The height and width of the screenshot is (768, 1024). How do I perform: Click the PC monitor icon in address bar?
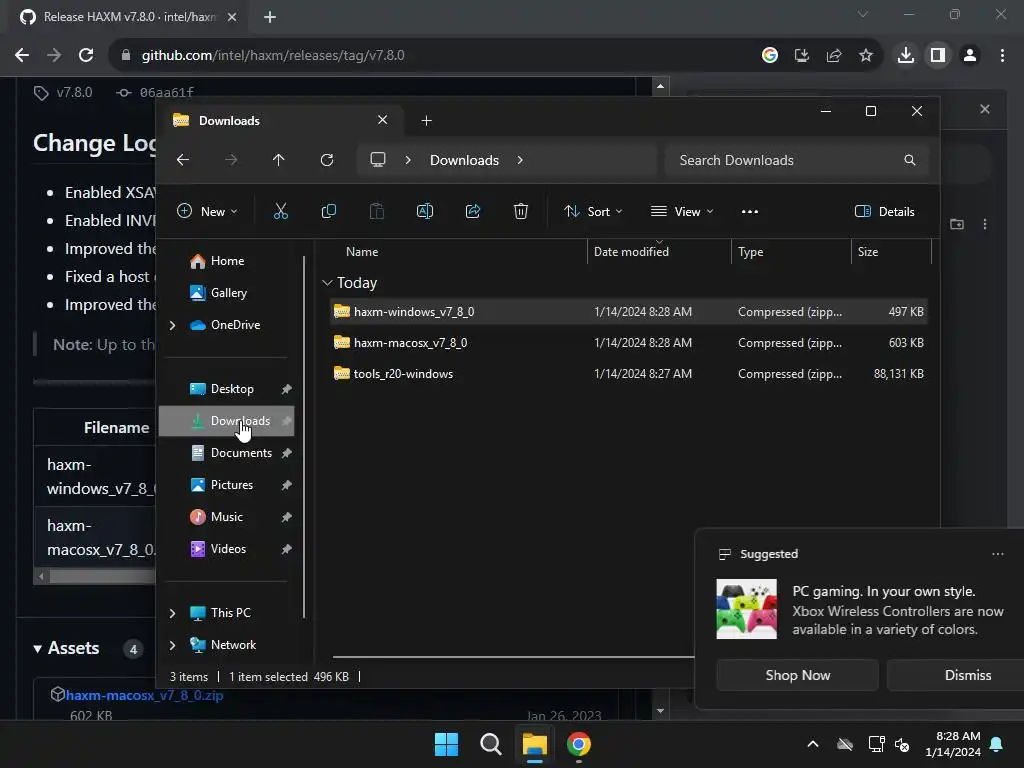pyautogui.click(x=377, y=160)
